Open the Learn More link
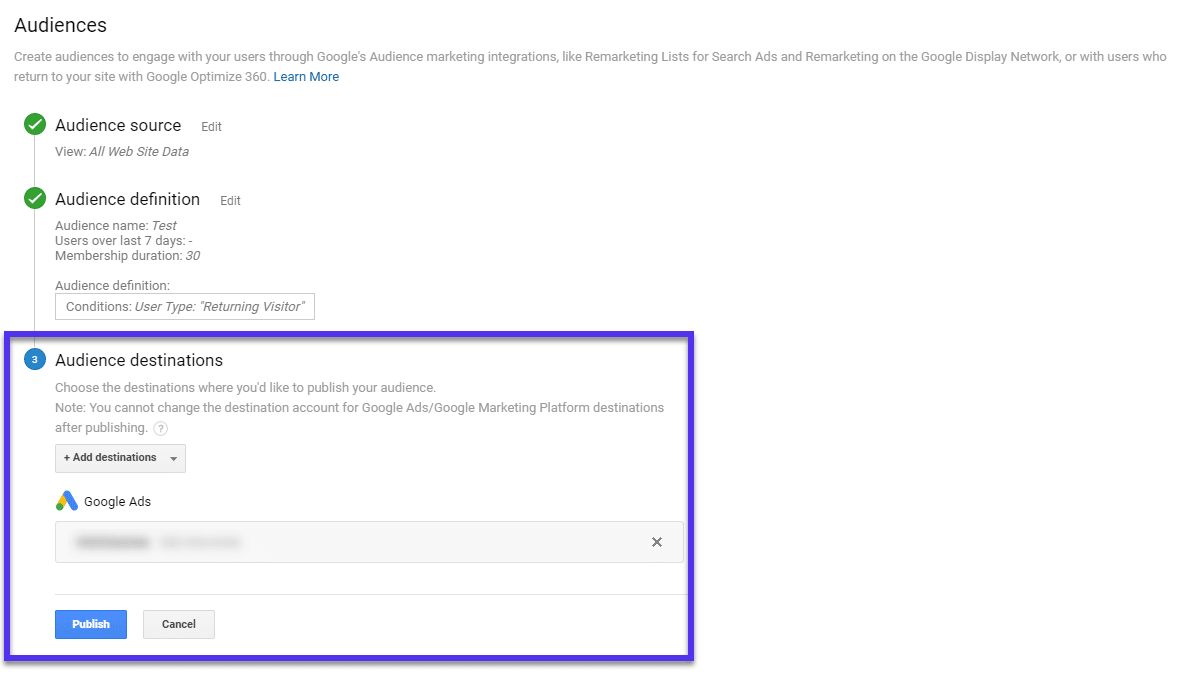 click(306, 76)
